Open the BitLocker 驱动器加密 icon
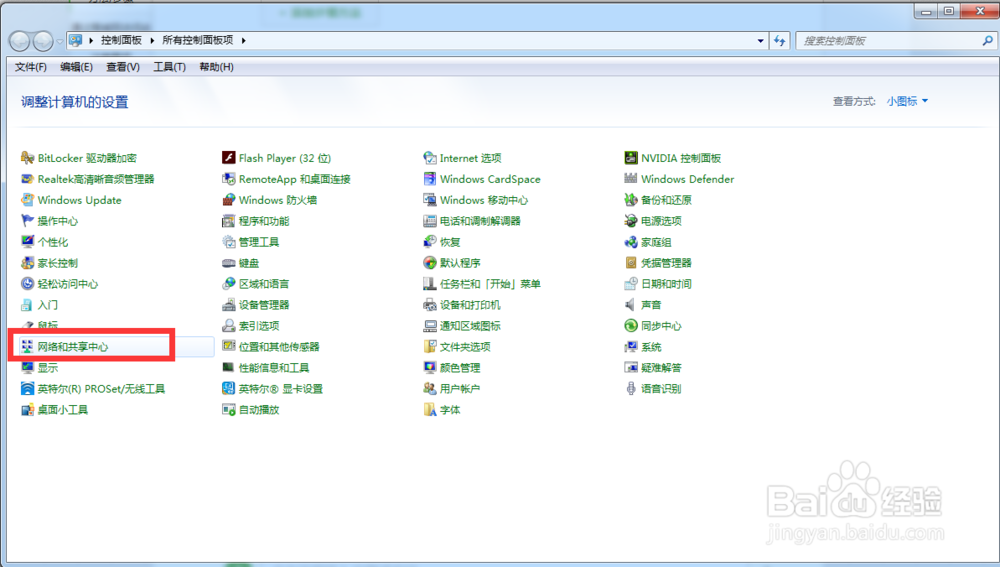This screenshot has width=1000, height=567. 28,158
